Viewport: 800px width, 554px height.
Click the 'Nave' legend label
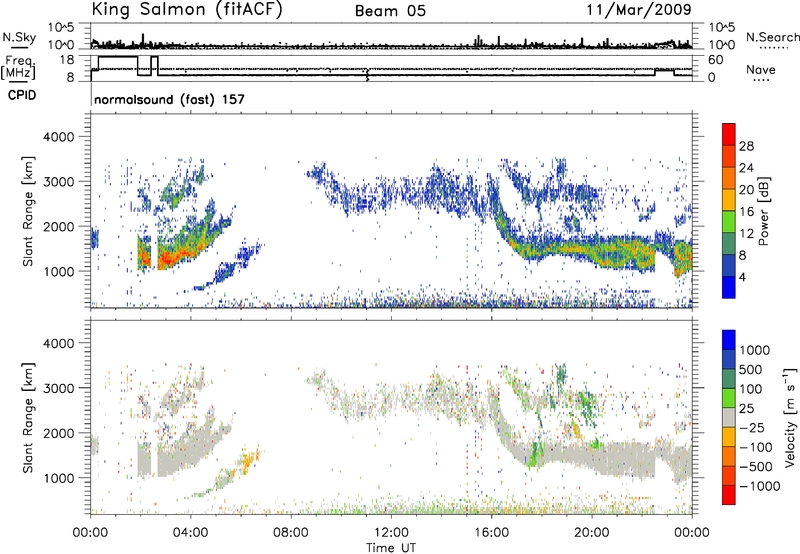click(x=761, y=69)
